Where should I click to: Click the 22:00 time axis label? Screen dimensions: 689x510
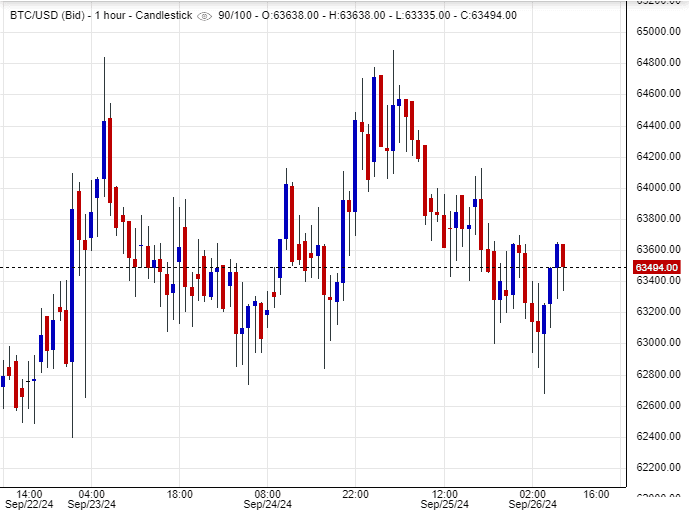[356, 494]
